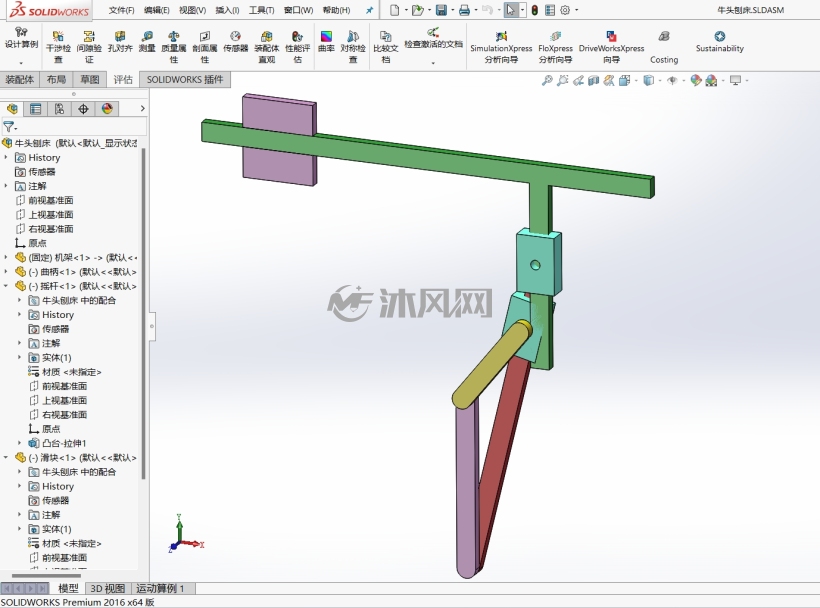
Task: Expand the 凸台-拉伸1 feature node
Action: tap(19, 443)
